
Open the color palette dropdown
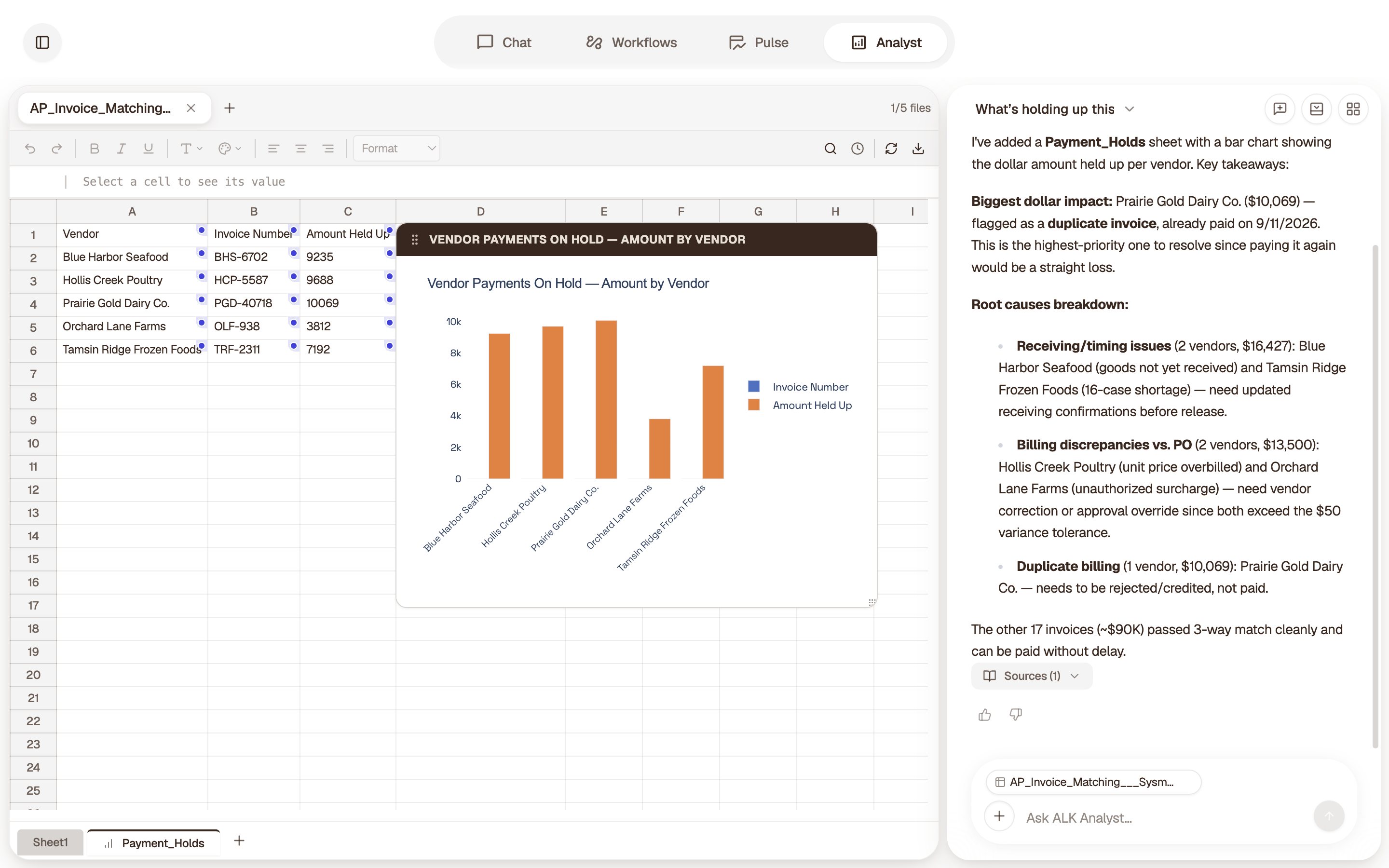(x=230, y=149)
